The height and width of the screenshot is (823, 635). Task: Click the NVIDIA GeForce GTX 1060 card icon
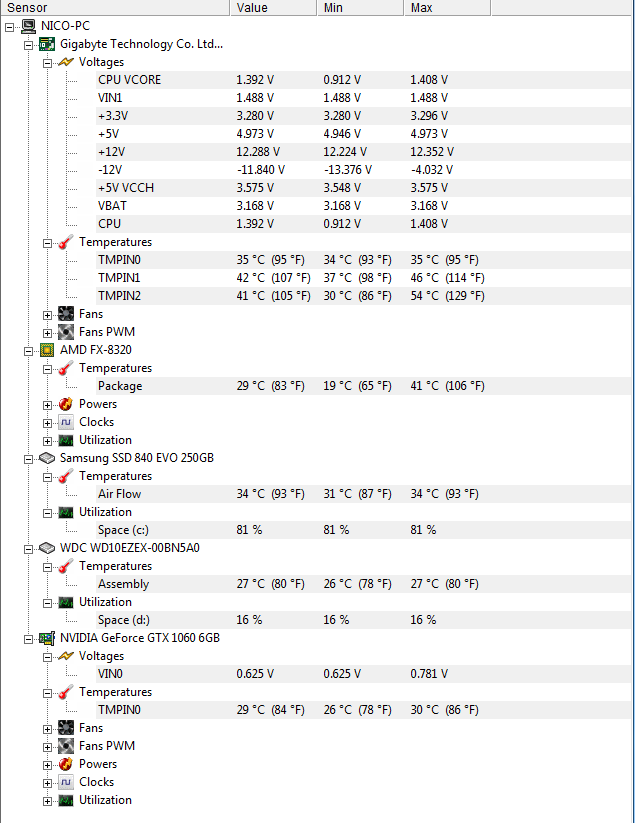tap(47, 638)
